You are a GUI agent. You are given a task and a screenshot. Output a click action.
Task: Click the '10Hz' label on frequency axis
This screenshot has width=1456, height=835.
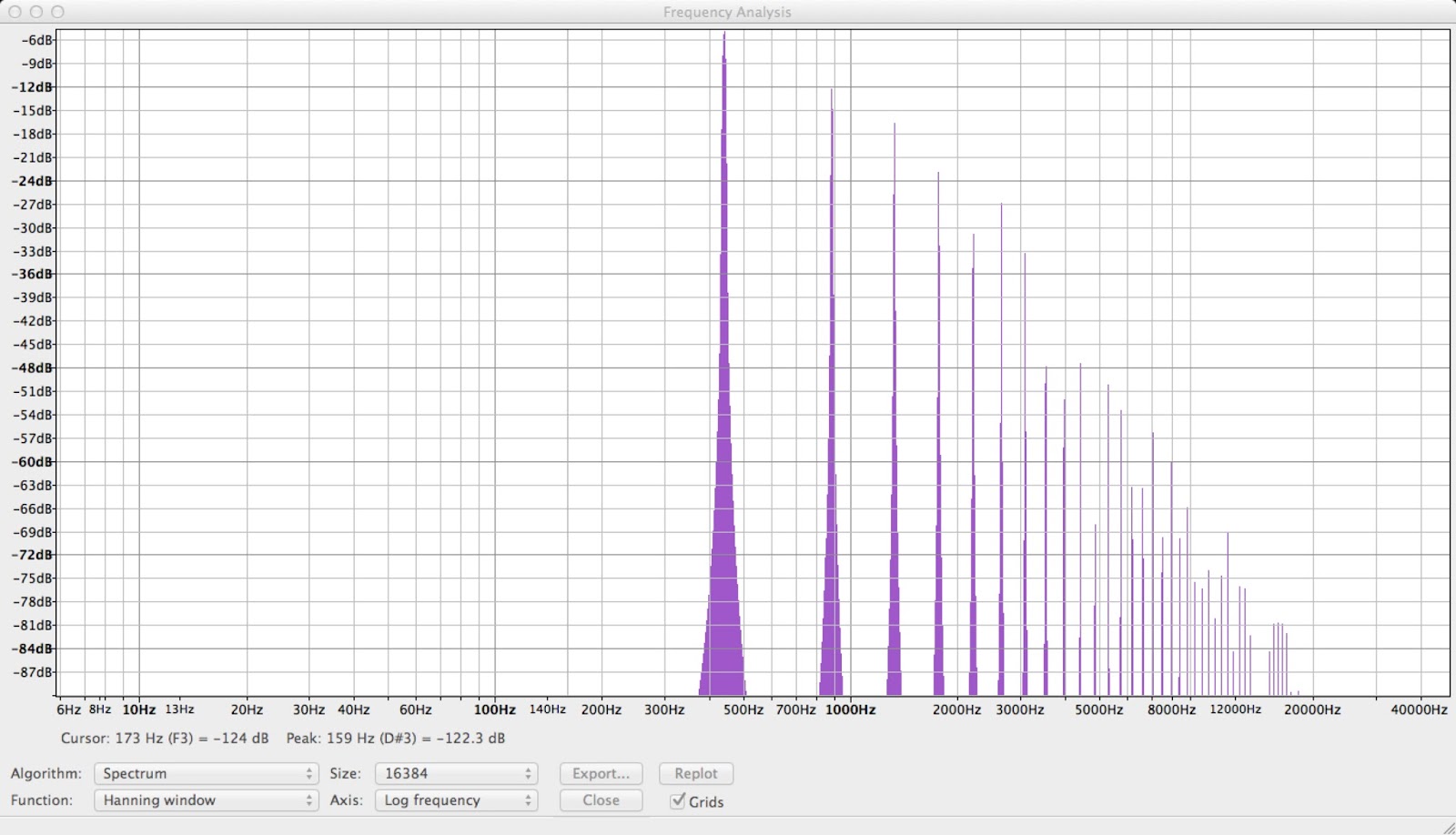(x=139, y=709)
